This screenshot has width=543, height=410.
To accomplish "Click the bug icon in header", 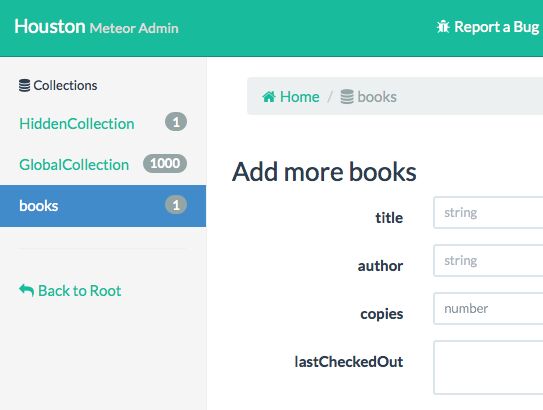I will click(x=443, y=27).
